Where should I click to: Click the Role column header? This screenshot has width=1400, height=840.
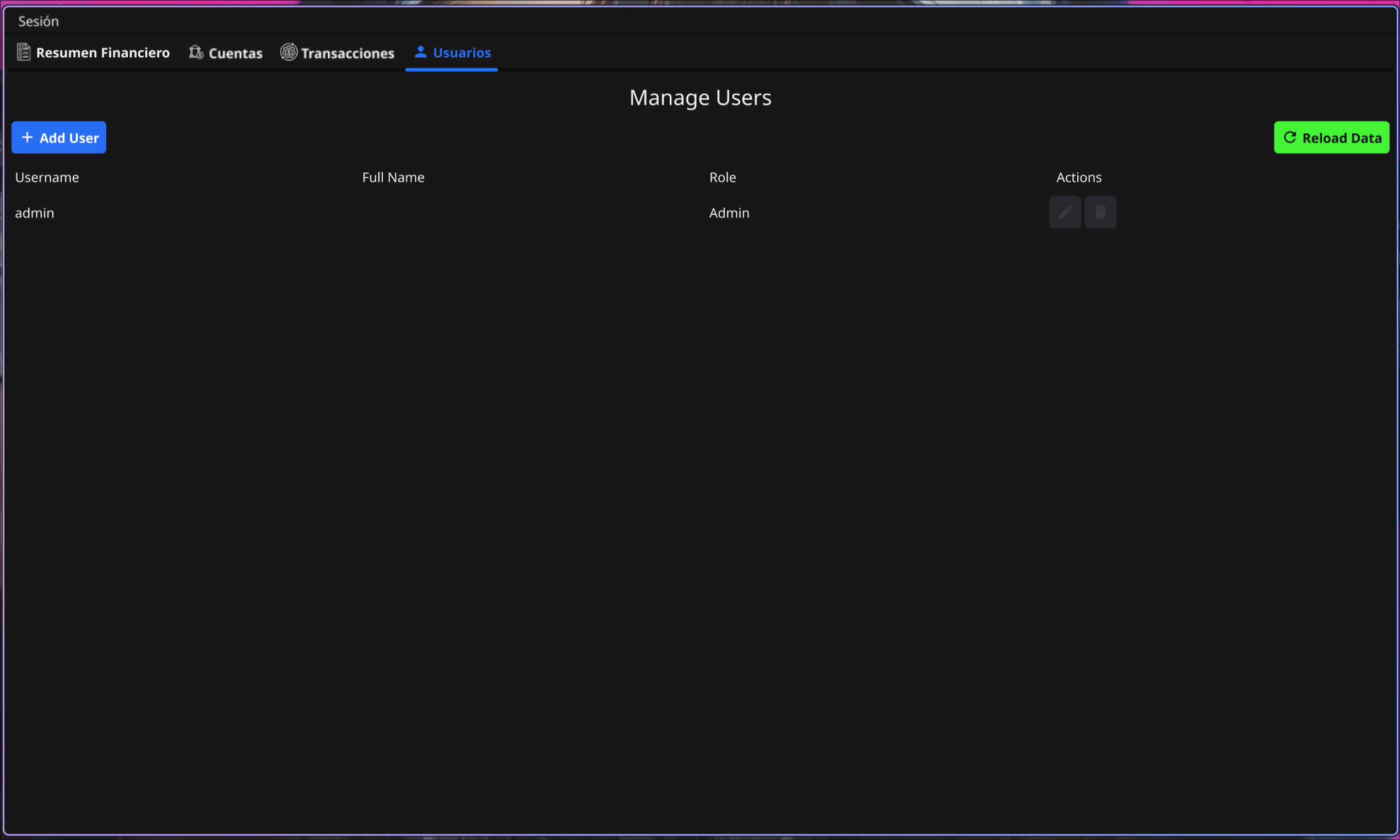722,177
